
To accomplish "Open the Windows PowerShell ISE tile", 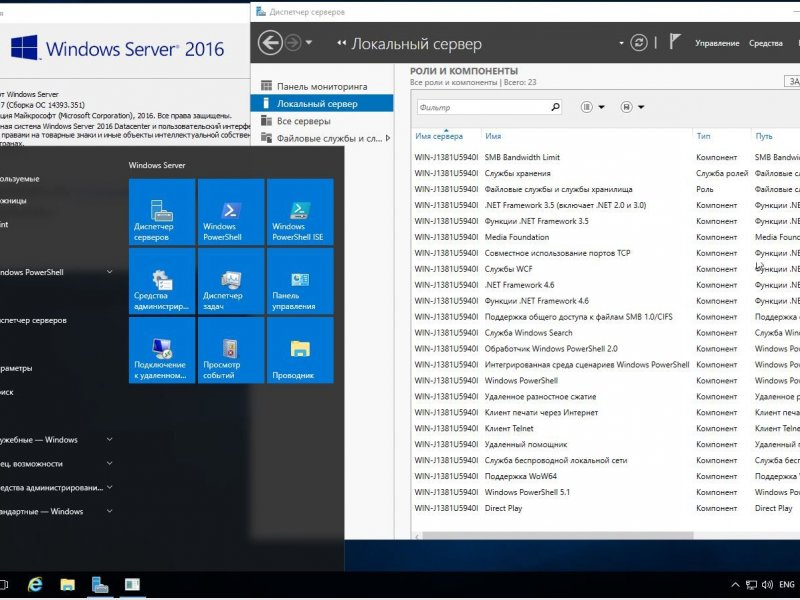I will pyautogui.click(x=300, y=212).
